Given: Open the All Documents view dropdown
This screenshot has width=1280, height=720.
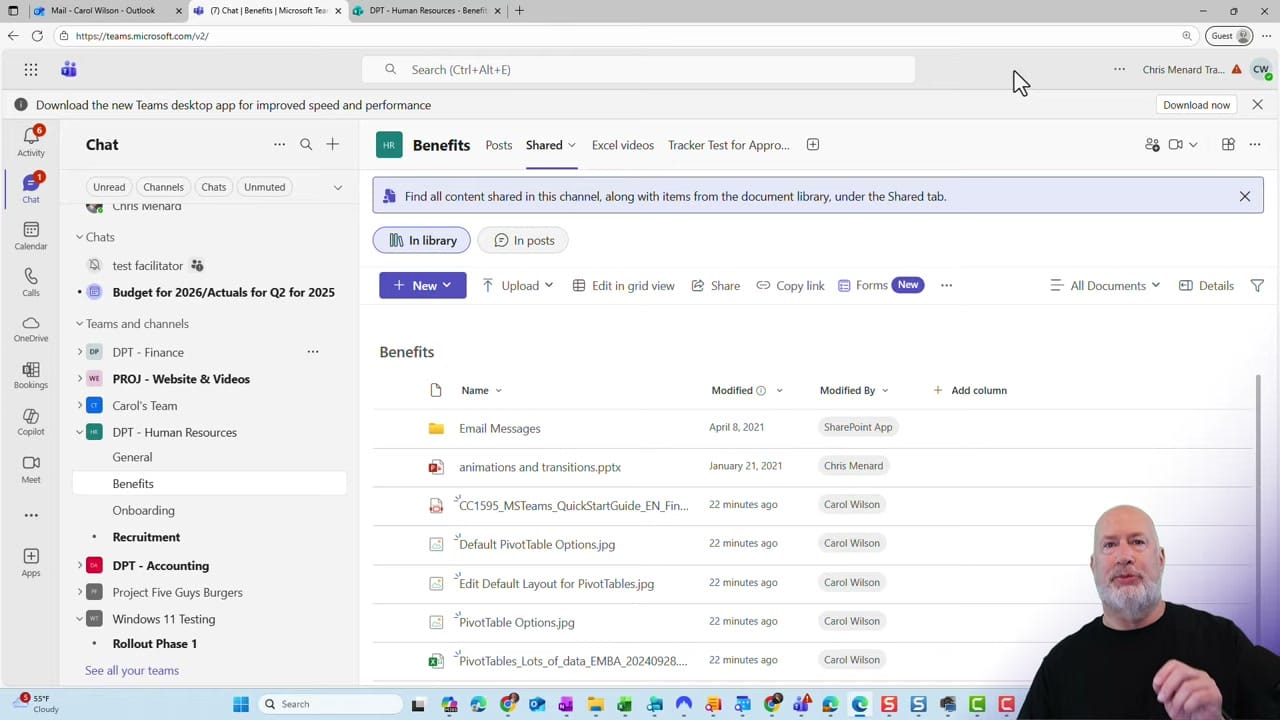Looking at the screenshot, I should coord(1105,285).
